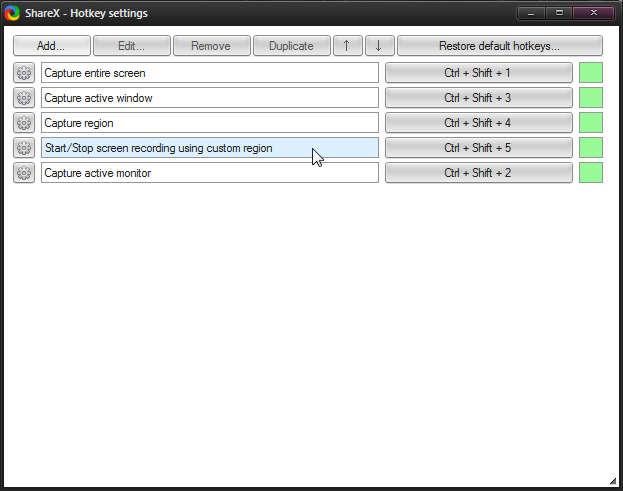Open settings gear for Capture active monitor

coord(24,173)
